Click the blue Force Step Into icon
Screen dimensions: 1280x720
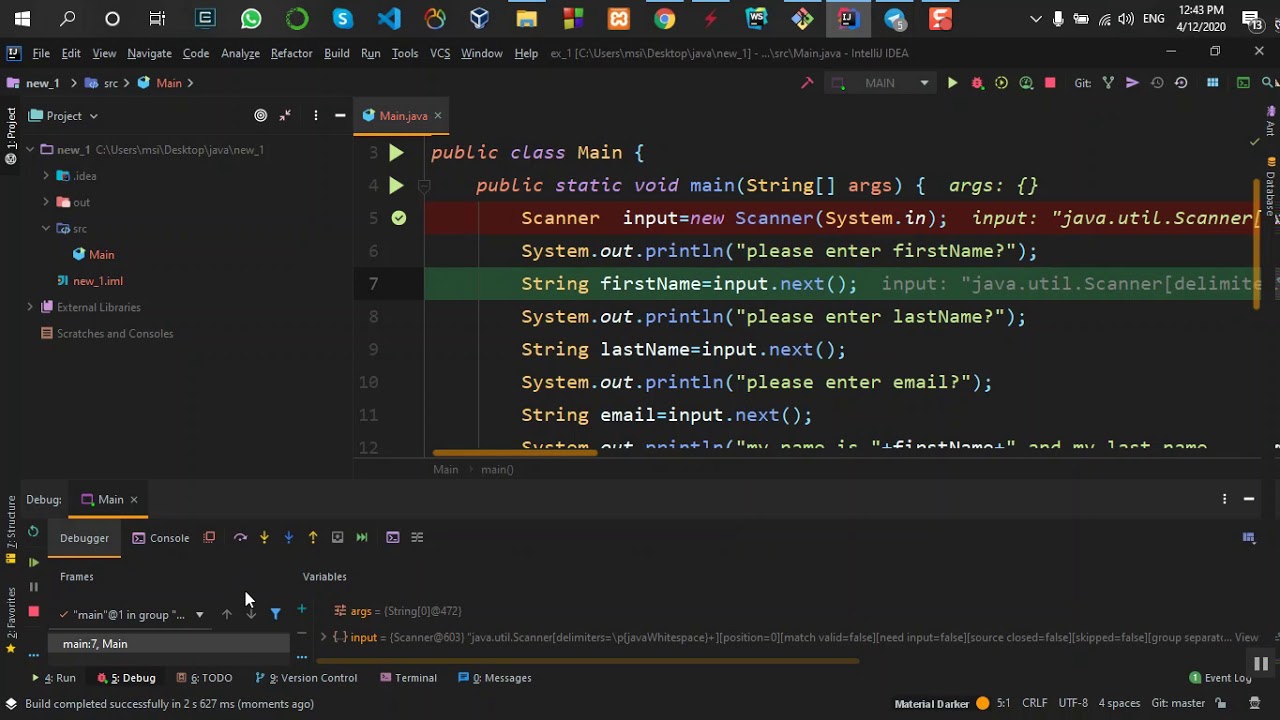click(x=289, y=538)
